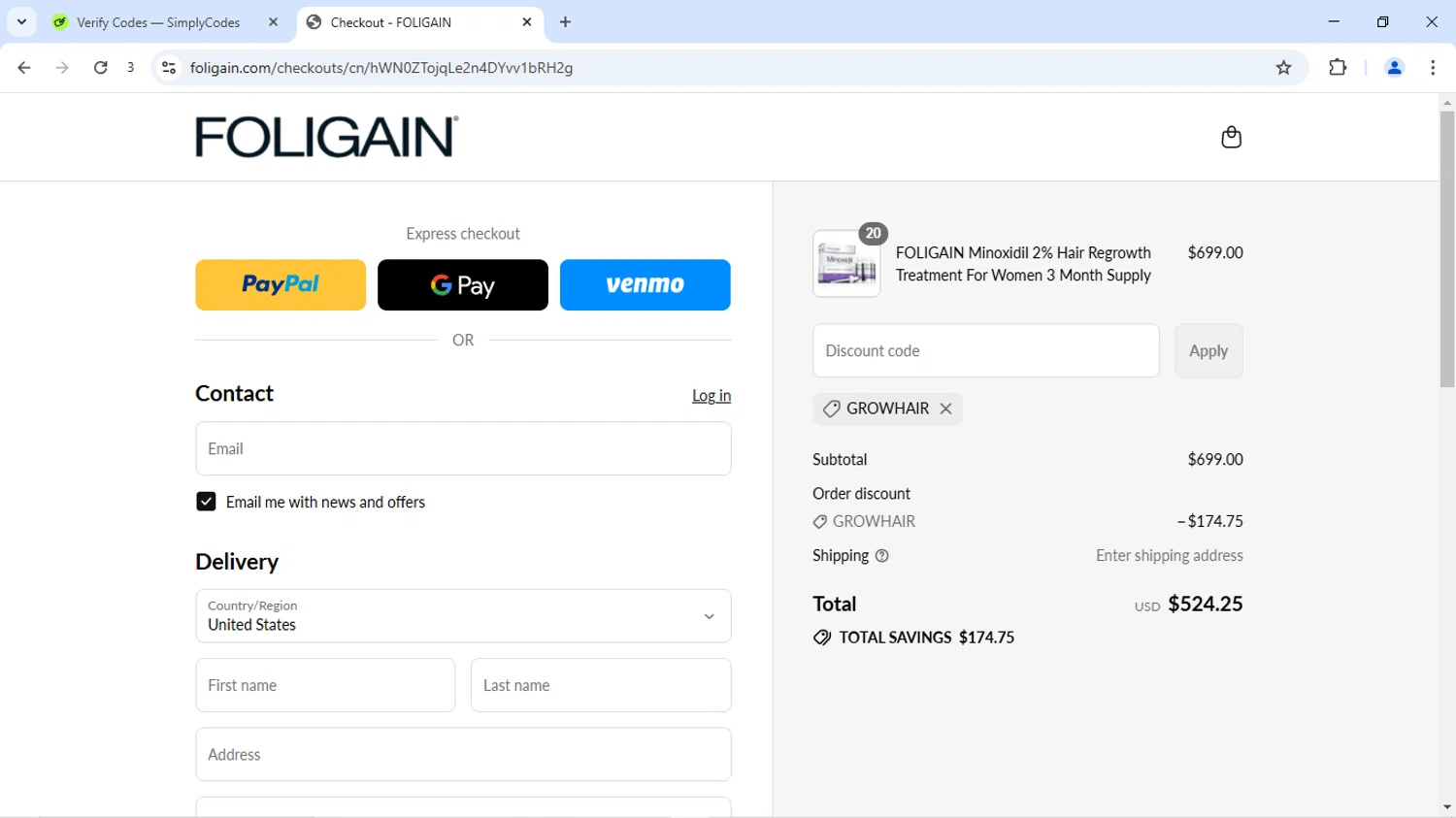This screenshot has width=1456, height=818.
Task: Click the Express checkout label
Action: coord(463,234)
